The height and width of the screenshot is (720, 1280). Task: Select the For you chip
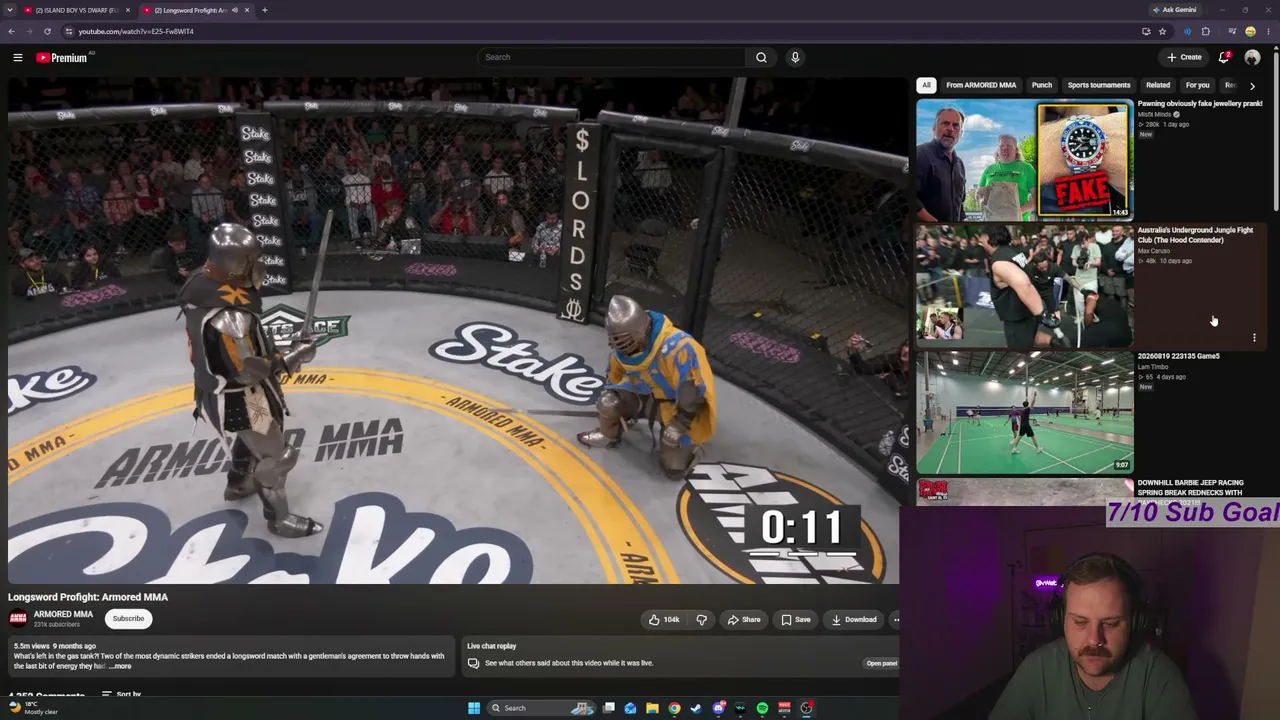point(1197,85)
